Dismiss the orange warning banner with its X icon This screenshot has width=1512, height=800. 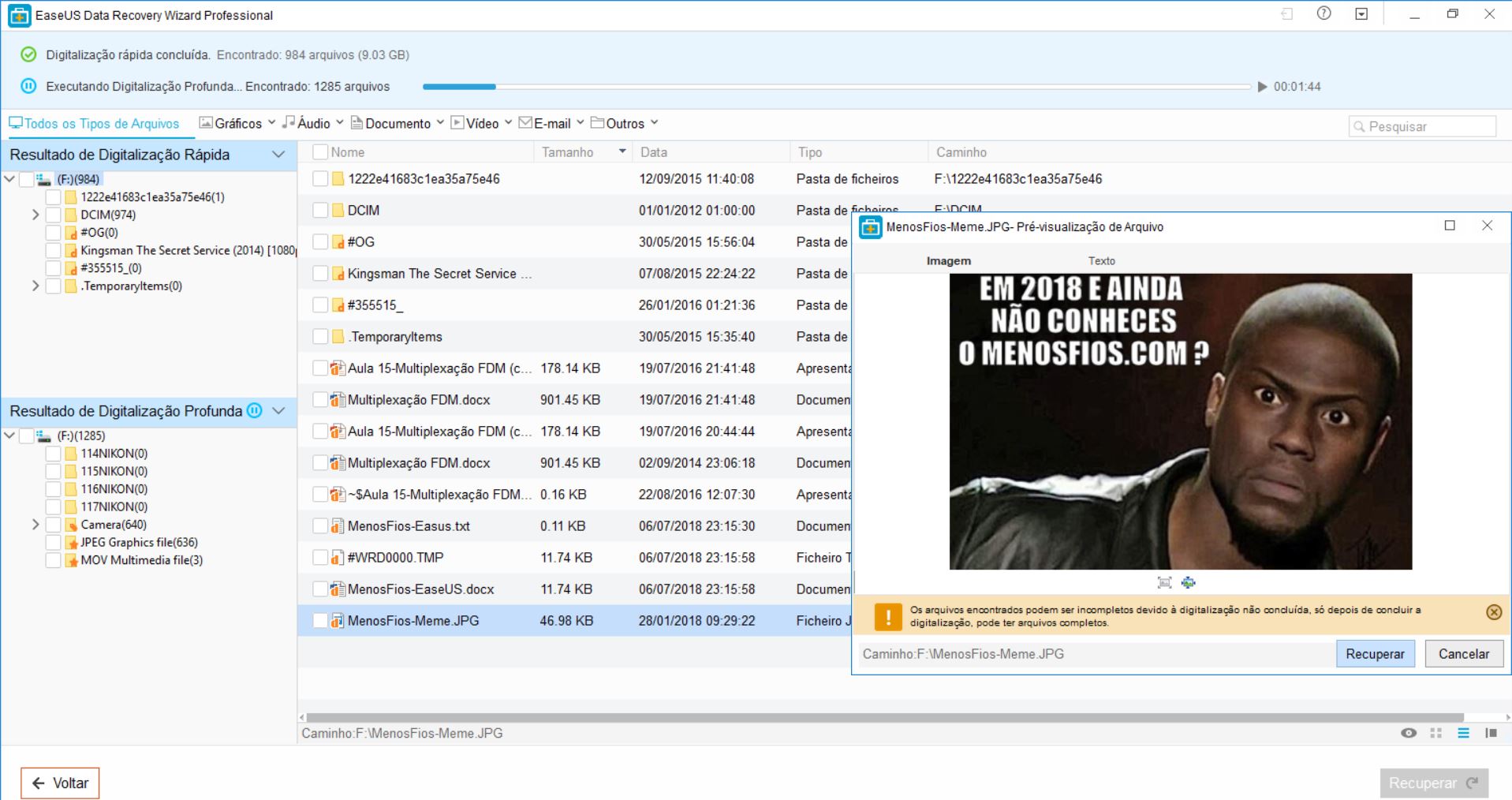coord(1494,612)
